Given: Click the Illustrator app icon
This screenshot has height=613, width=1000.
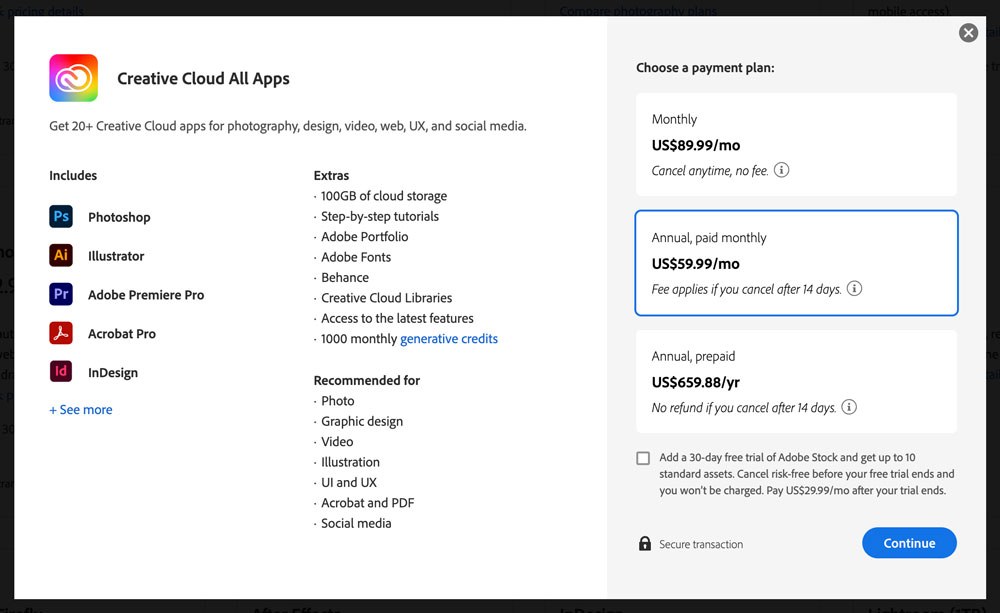Looking at the screenshot, I should (61, 255).
